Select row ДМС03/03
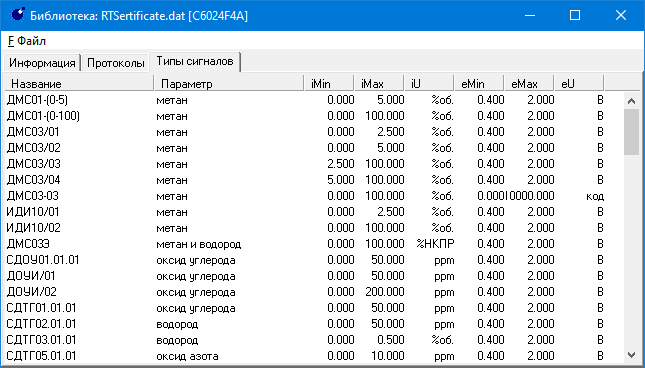Image resolution: width=645 pixels, height=368 pixels. click(305, 164)
